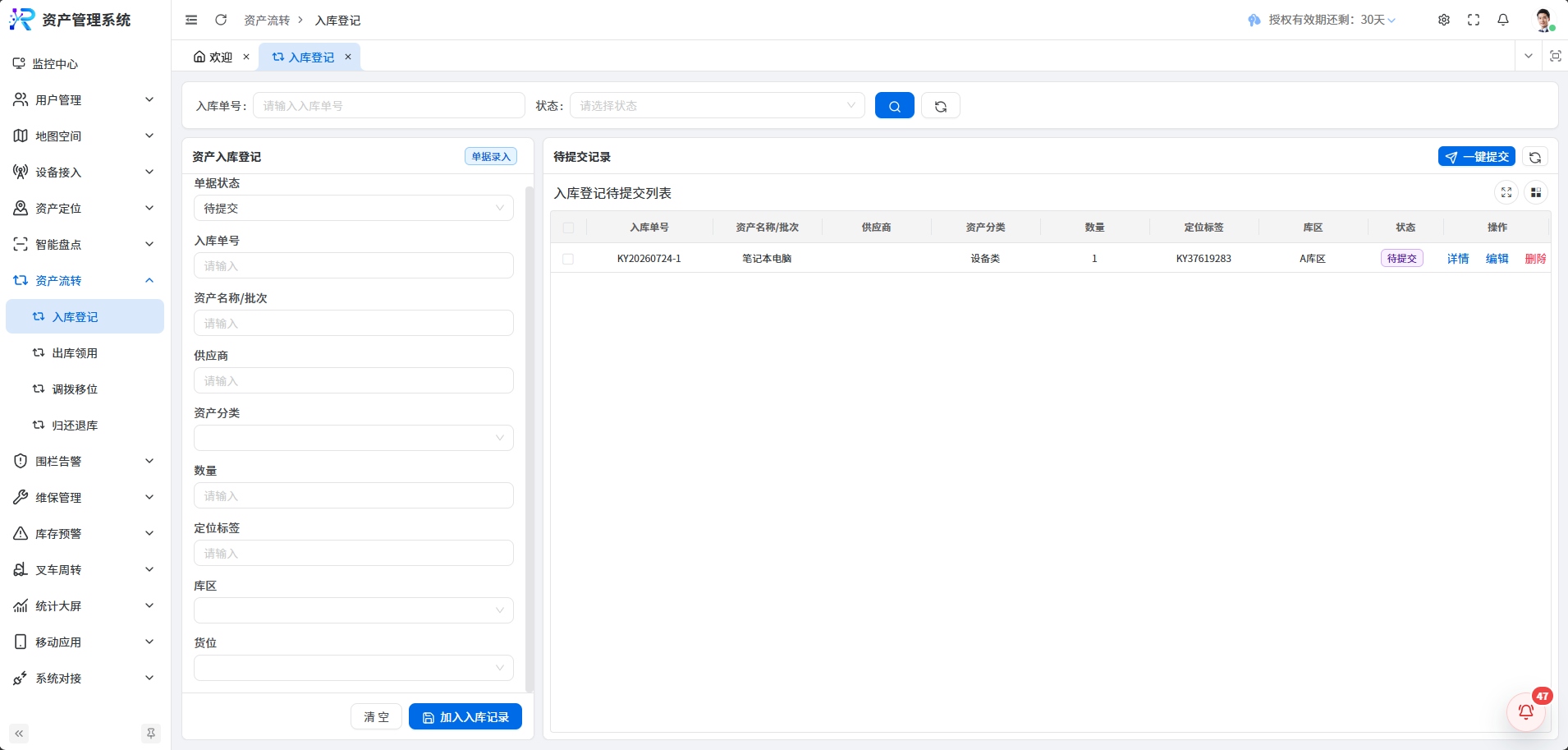
Task: Open the 库区 dropdown
Action: click(x=354, y=610)
